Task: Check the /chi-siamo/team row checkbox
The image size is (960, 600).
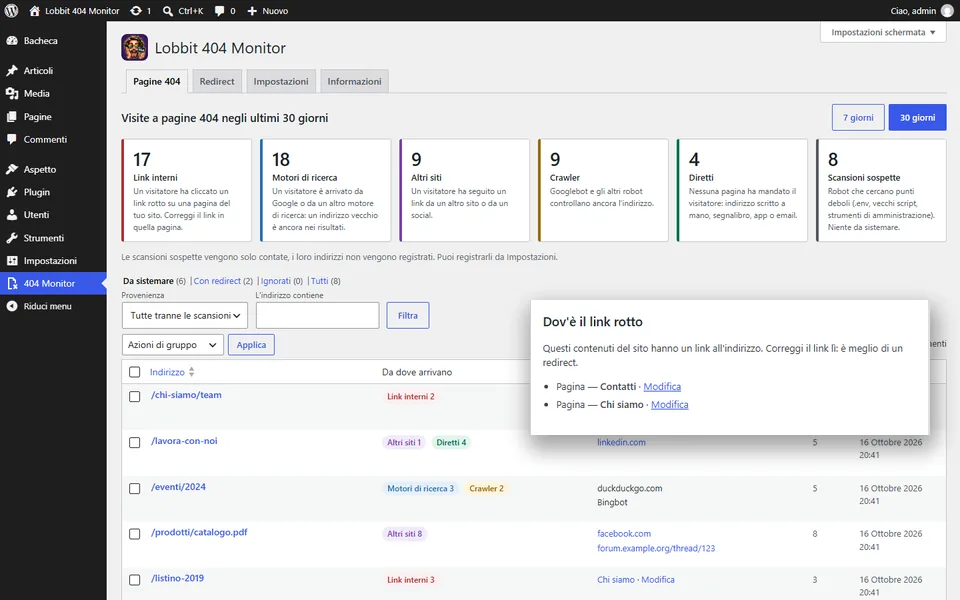Action: pos(135,396)
